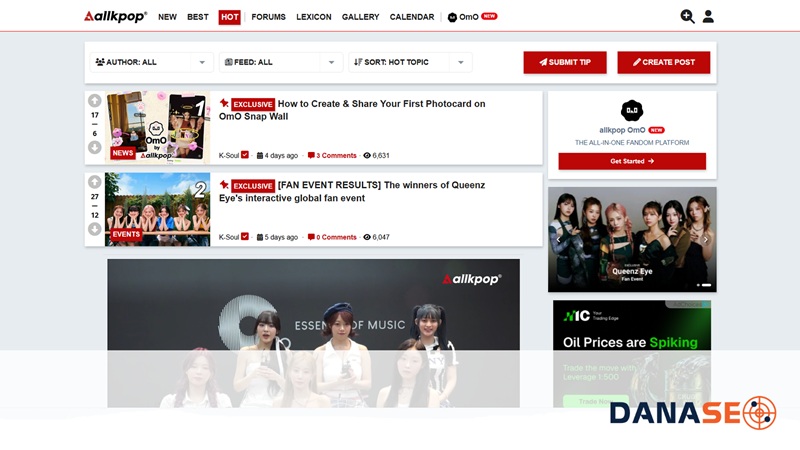Upvote the OmO Snap Wall photocard post

click(x=94, y=101)
